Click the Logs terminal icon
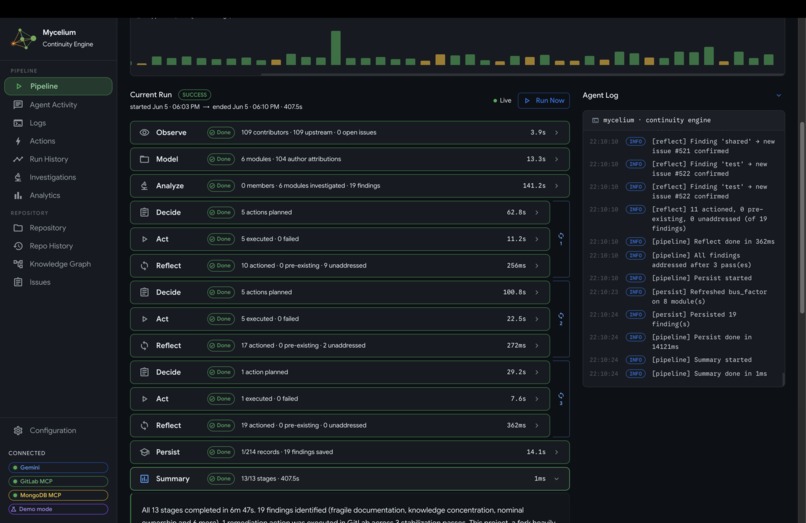Viewport: 806px width, 523px height. 18,123
